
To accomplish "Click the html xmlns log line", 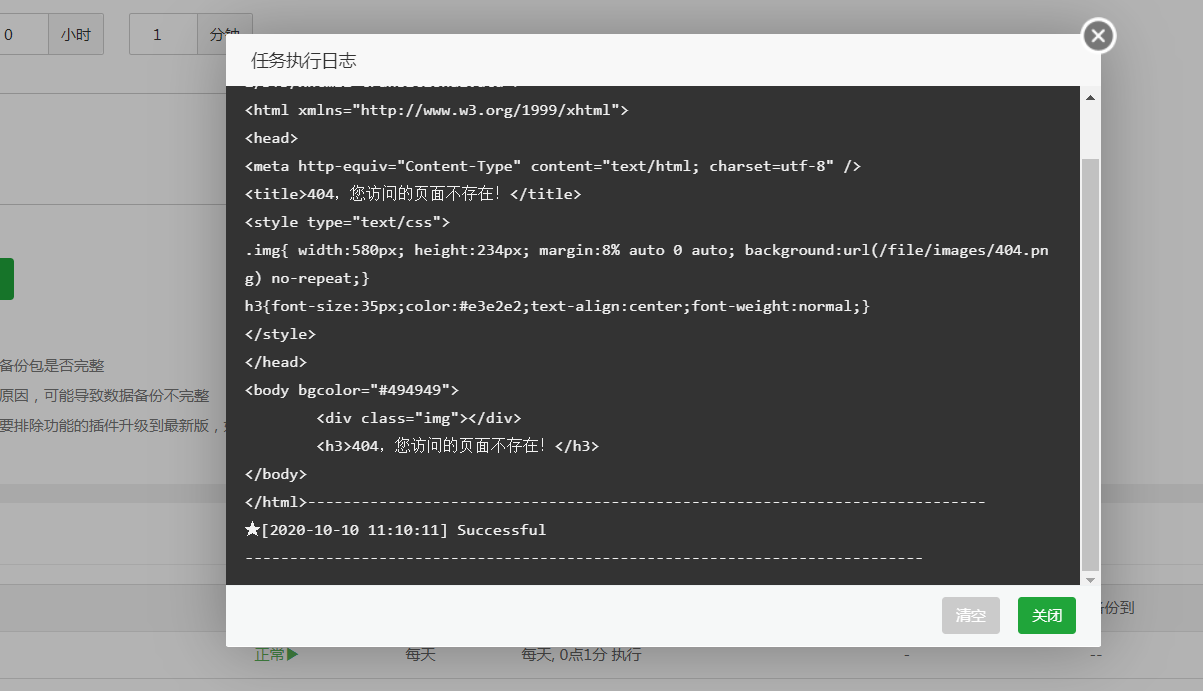I will click(437, 110).
